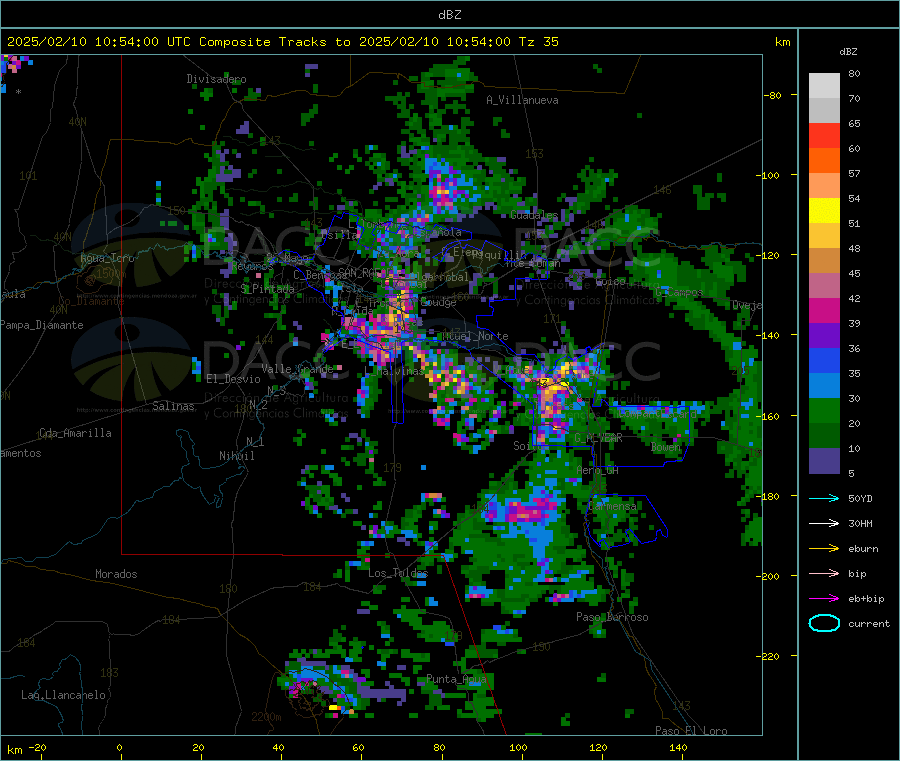Click the 'S_Pintada' map label
This screenshot has height=761, width=900.
pos(267,288)
